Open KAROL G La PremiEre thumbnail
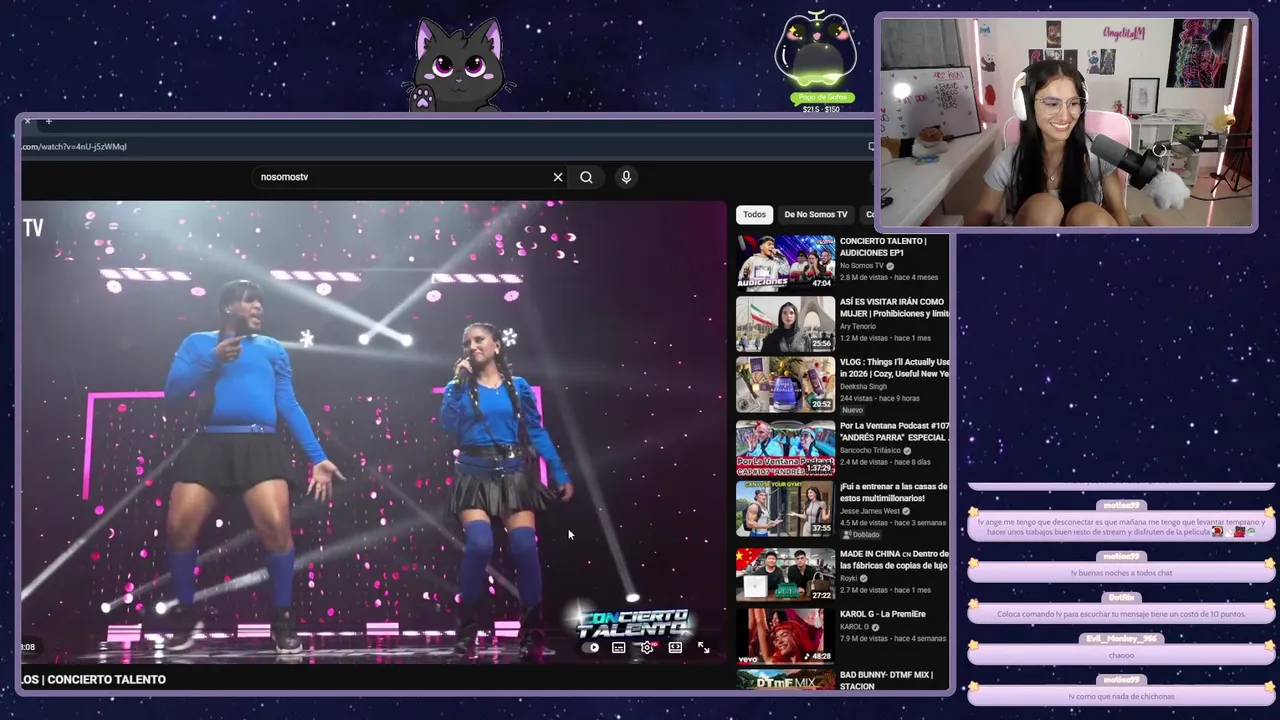This screenshot has width=1280, height=720. [785, 635]
